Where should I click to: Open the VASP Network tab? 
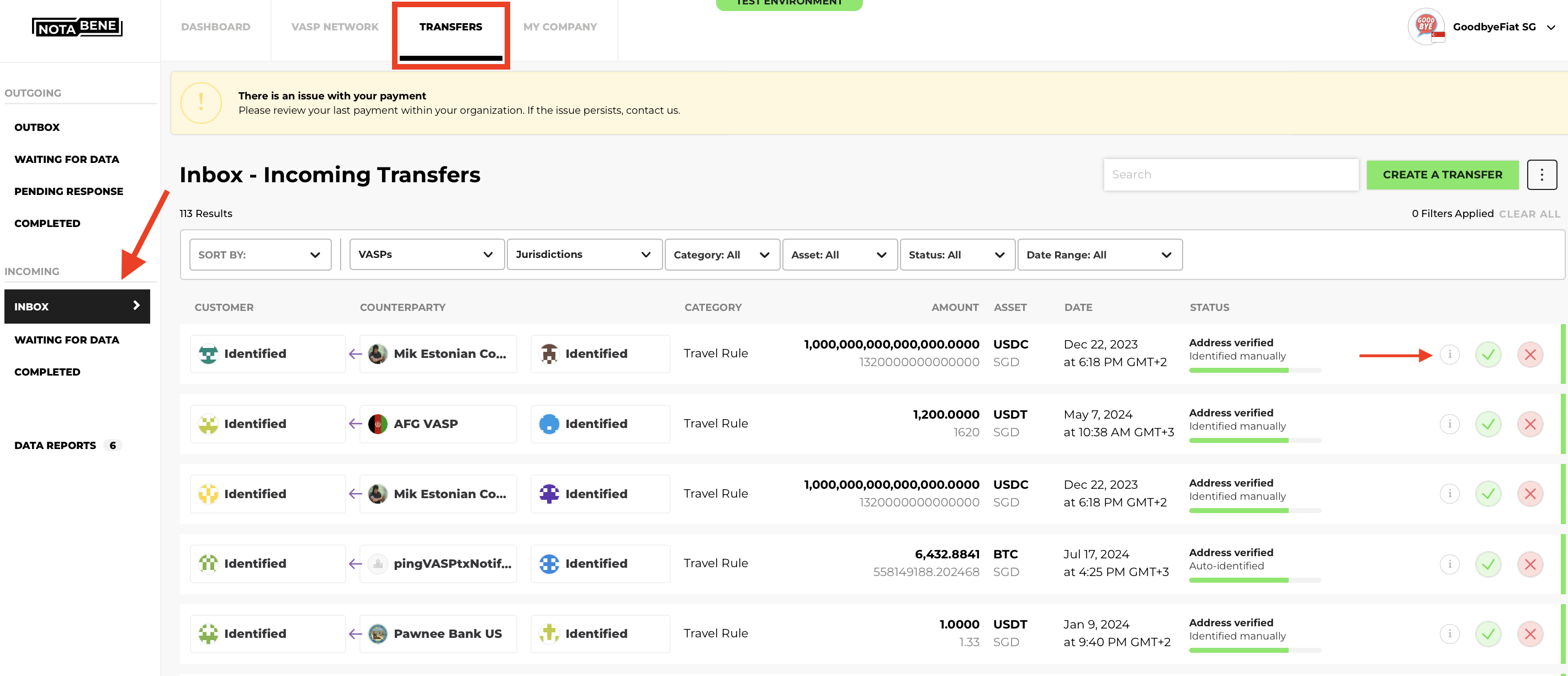335,27
